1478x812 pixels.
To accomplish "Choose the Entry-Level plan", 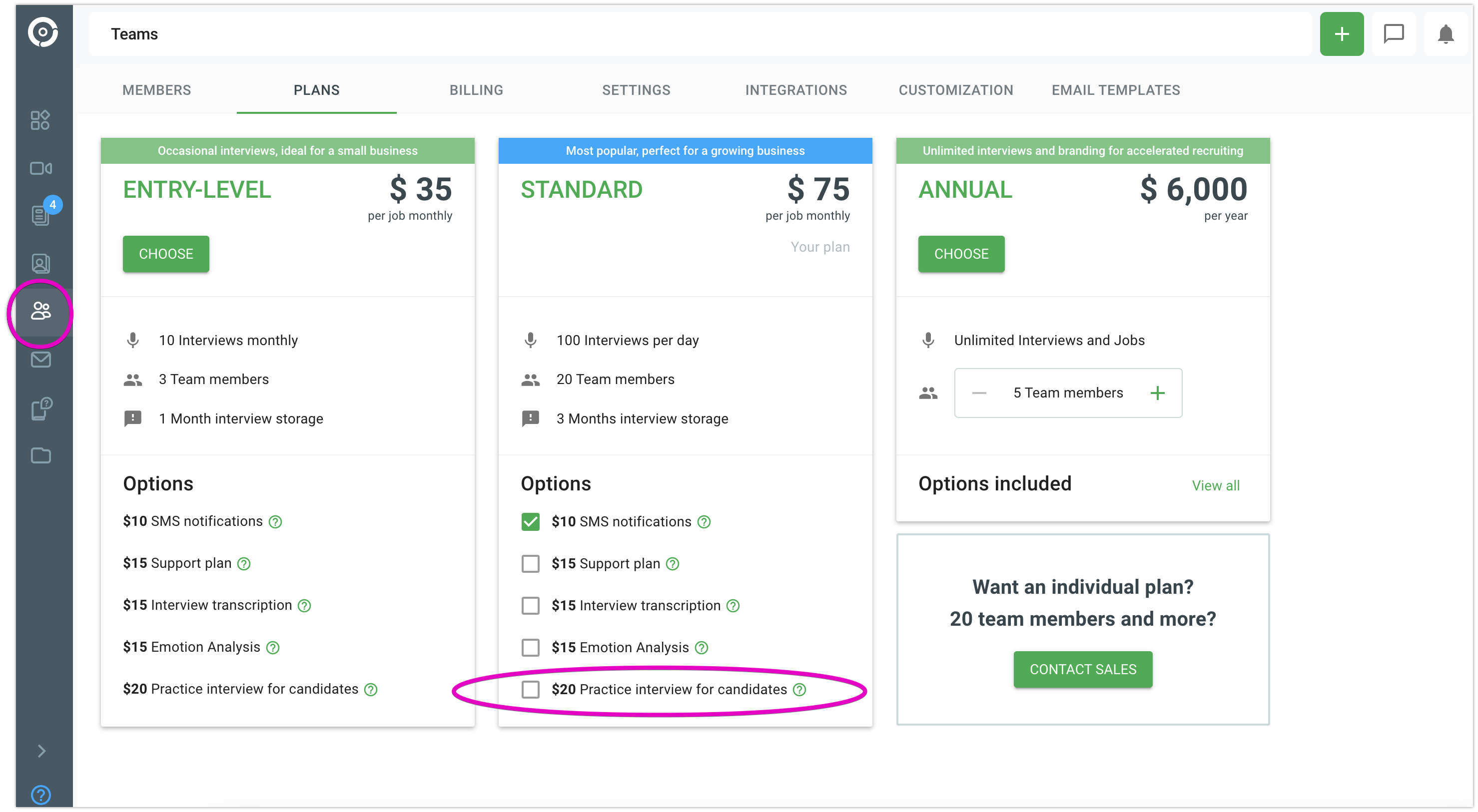I will click(166, 254).
